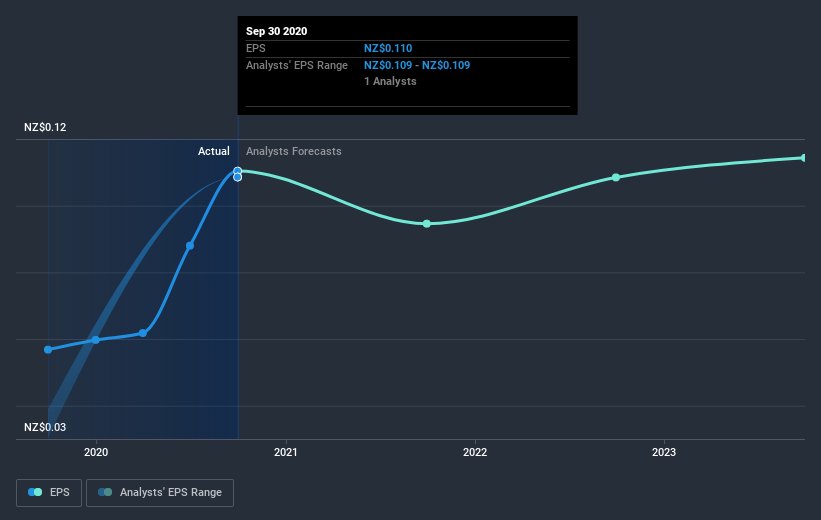Click the 1 Analysts text in tooltip
This screenshot has width=821, height=520.
point(390,81)
